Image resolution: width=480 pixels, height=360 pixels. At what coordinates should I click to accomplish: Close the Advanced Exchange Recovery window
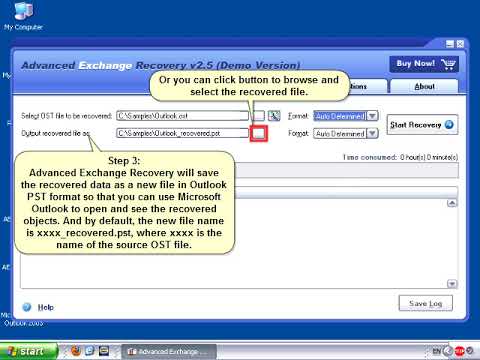(x=460, y=44)
